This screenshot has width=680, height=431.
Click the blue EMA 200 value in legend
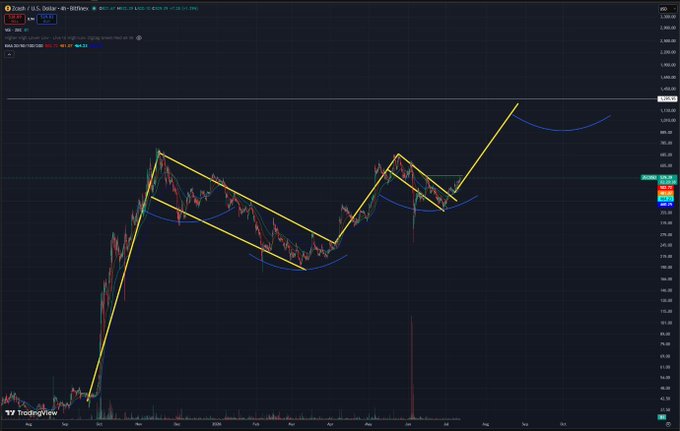pyautogui.click(x=96, y=46)
